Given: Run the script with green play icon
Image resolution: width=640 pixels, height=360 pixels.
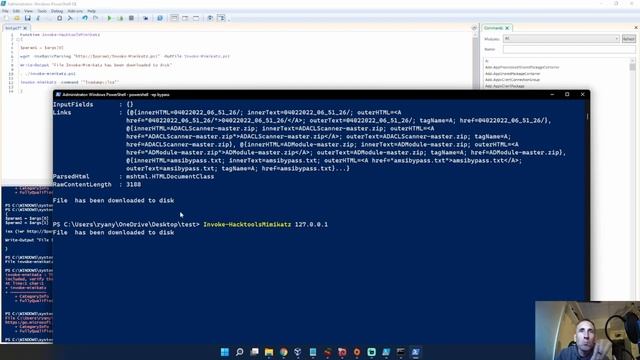Looking at the screenshot, I should [109, 18].
